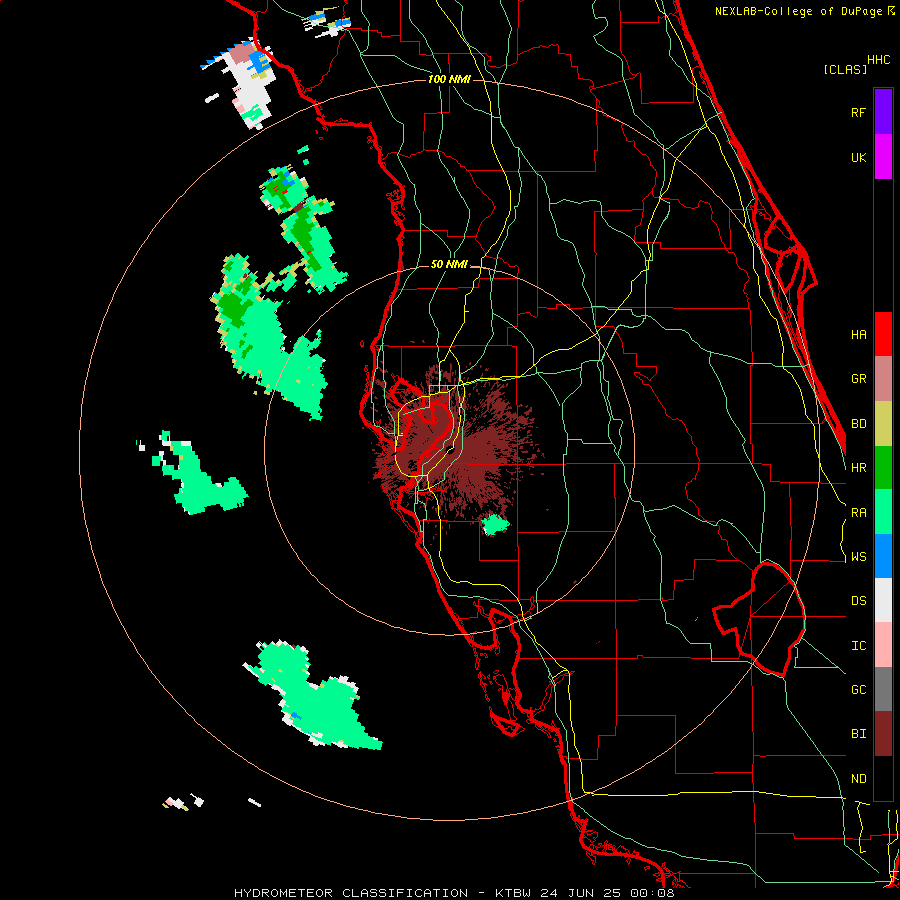Viewport: 900px width, 900px height.
Task: Click the "GC" legend label
Action: pyautogui.click(x=858, y=690)
